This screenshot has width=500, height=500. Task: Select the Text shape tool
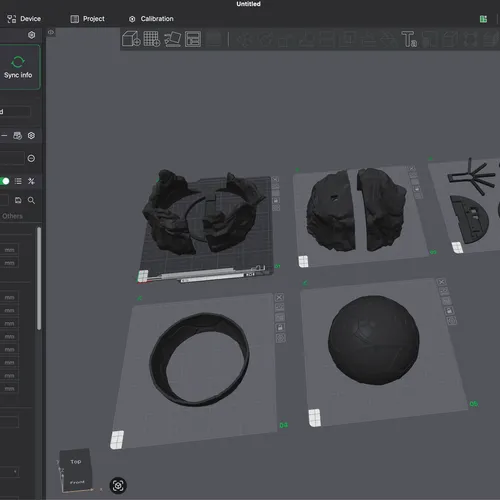pos(409,39)
